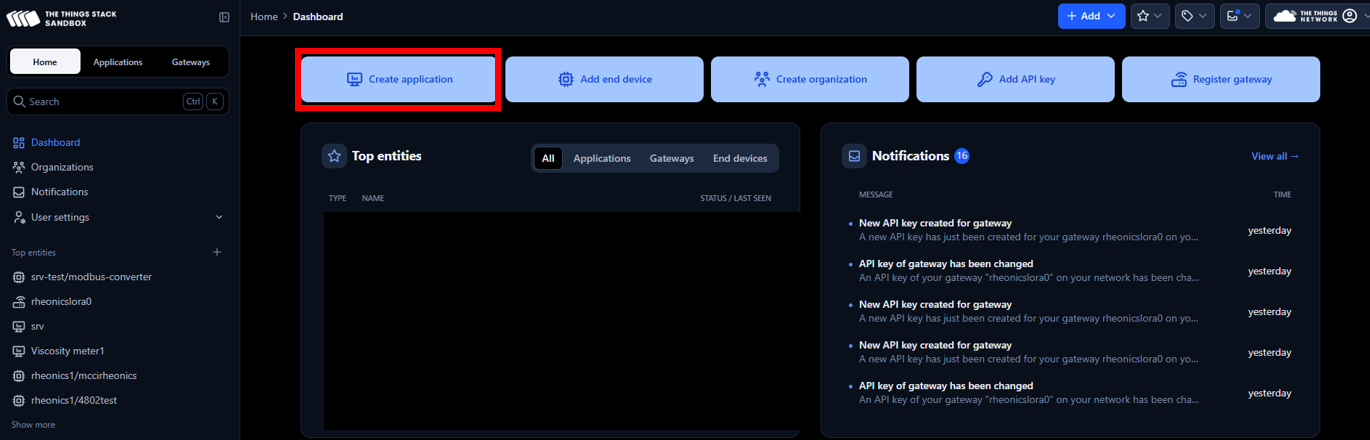Select Gateways filter in Top entities

coord(672,158)
